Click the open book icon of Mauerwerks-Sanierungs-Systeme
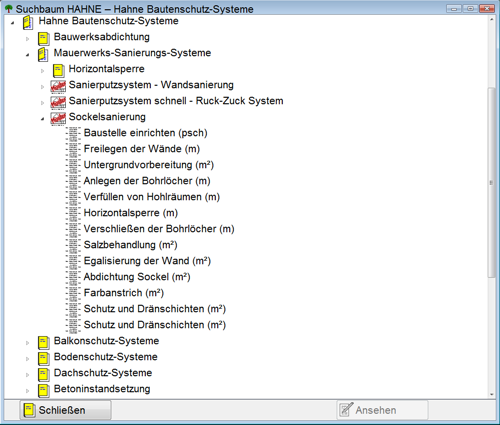Viewport: 500px width, 425px height. (x=43, y=54)
